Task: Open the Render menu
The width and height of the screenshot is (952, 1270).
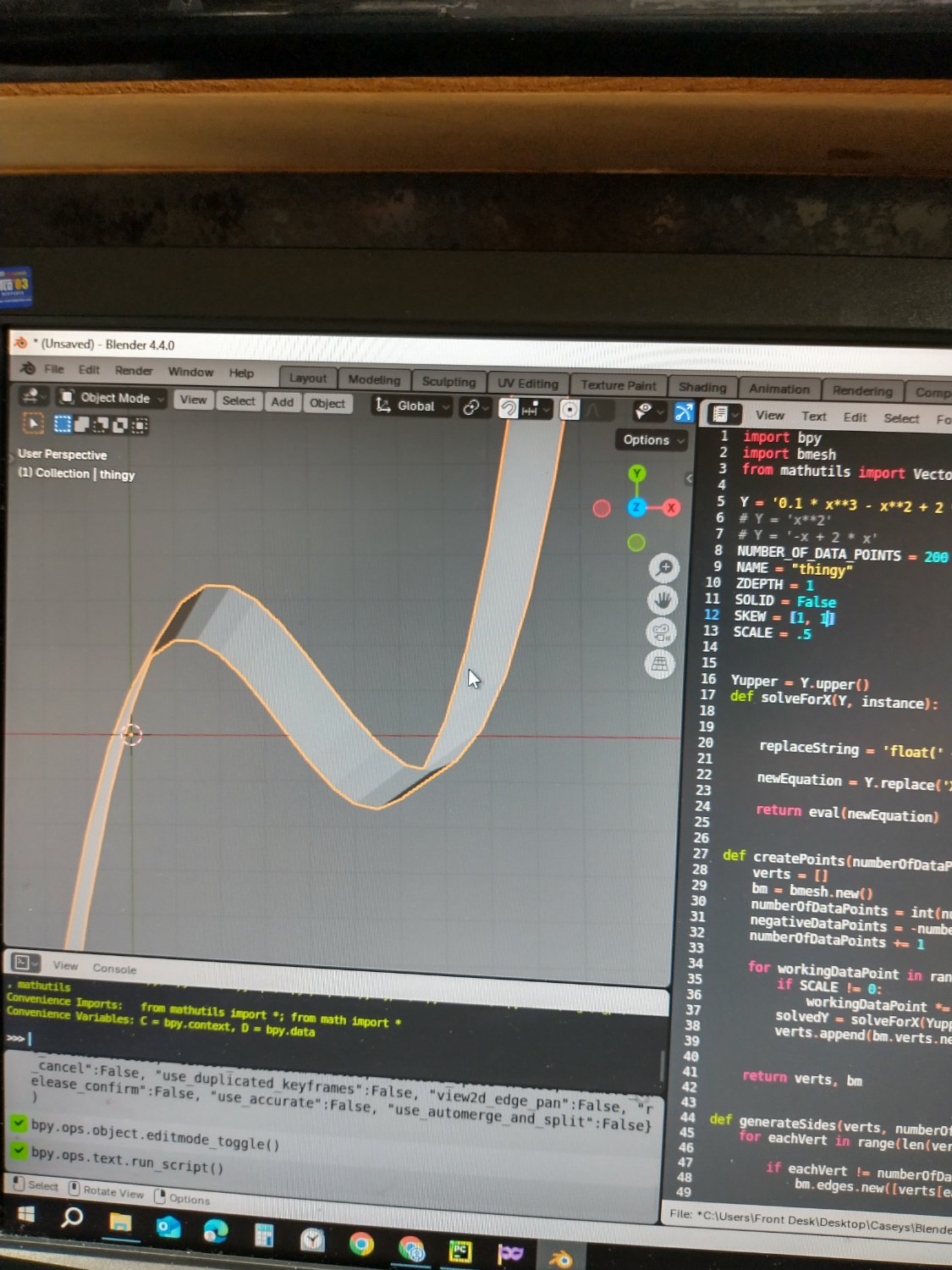Action: click(134, 371)
